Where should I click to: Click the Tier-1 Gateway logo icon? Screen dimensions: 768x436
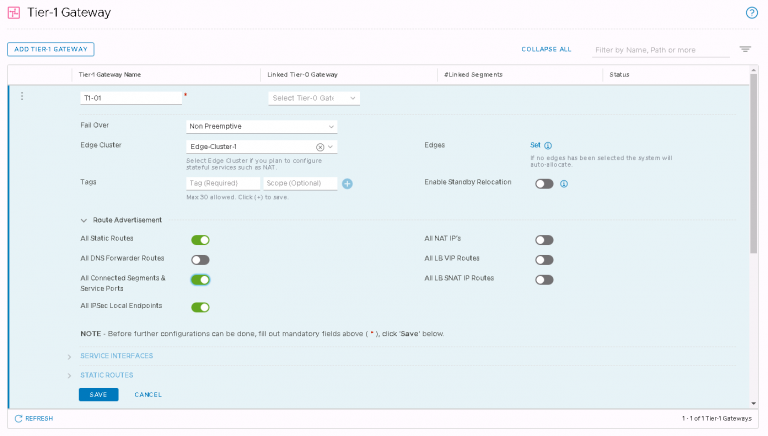[14, 13]
